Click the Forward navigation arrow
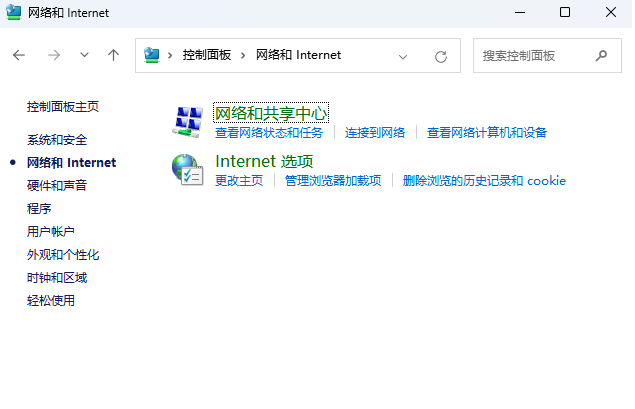Screen dimensions: 635x409 click(x=53, y=55)
